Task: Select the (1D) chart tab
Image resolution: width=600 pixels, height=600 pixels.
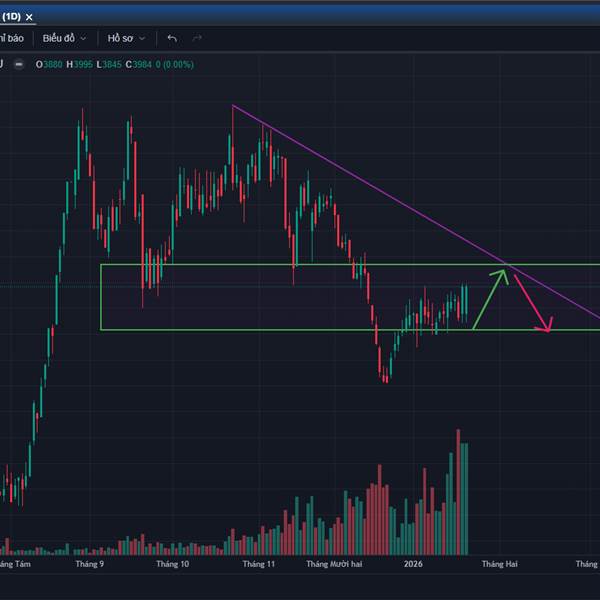Action: coord(9,16)
